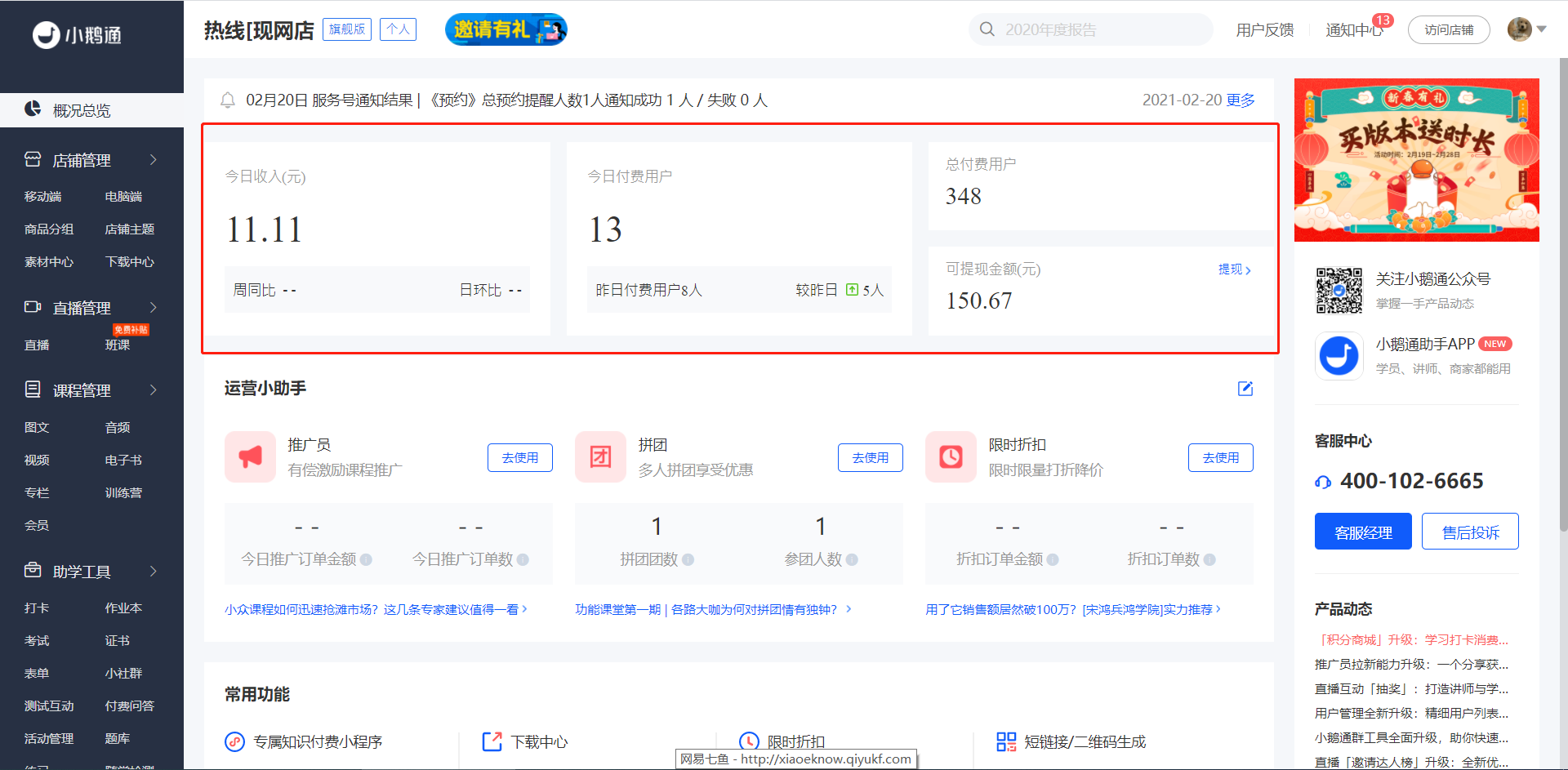Image resolution: width=1568 pixels, height=770 pixels.
Task: Click info icon beside 今日推广订单数
Action: [523, 560]
